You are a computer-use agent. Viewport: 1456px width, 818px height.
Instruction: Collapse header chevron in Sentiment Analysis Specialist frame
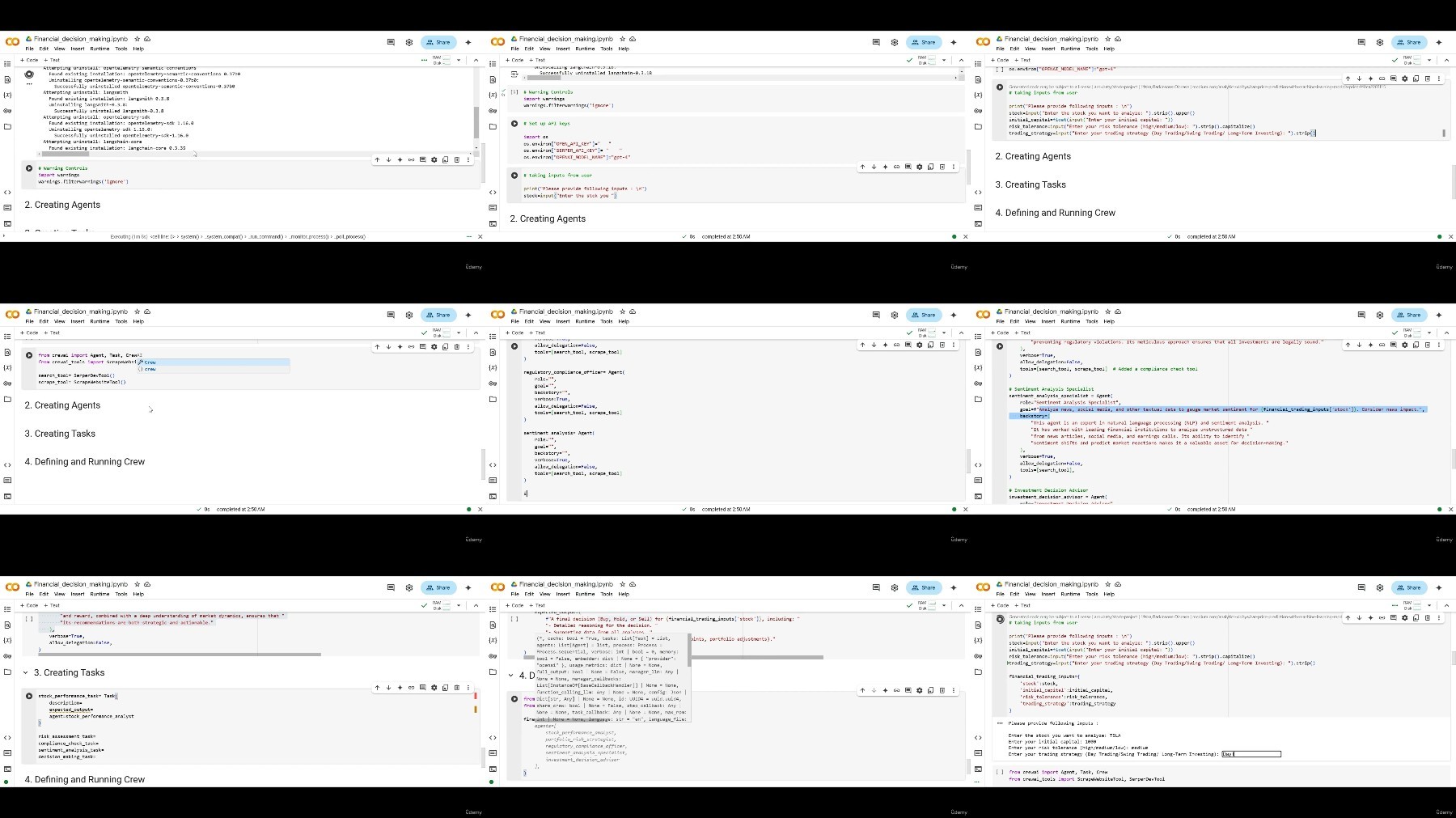1446,333
